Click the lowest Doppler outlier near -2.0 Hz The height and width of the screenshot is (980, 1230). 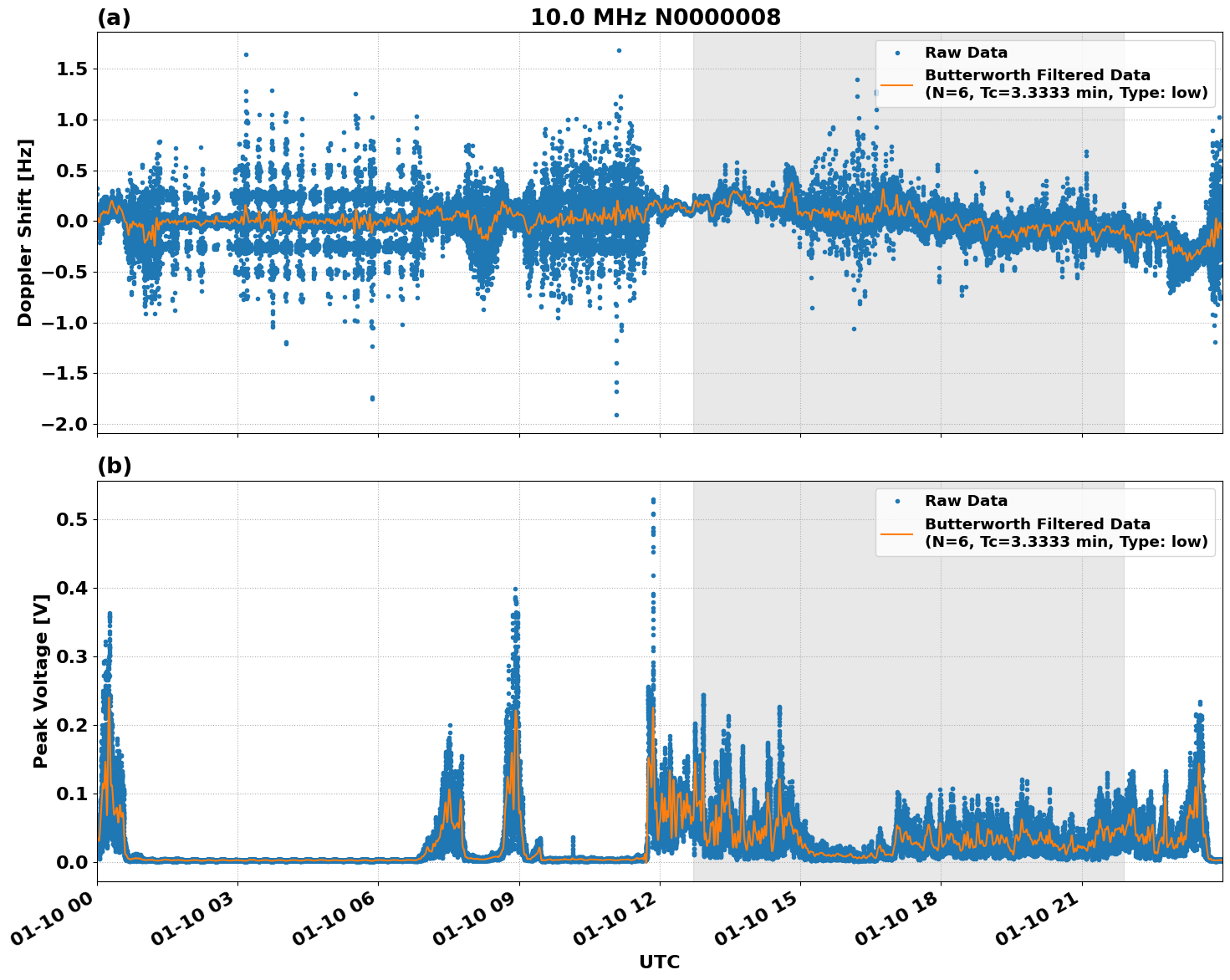[x=616, y=414]
